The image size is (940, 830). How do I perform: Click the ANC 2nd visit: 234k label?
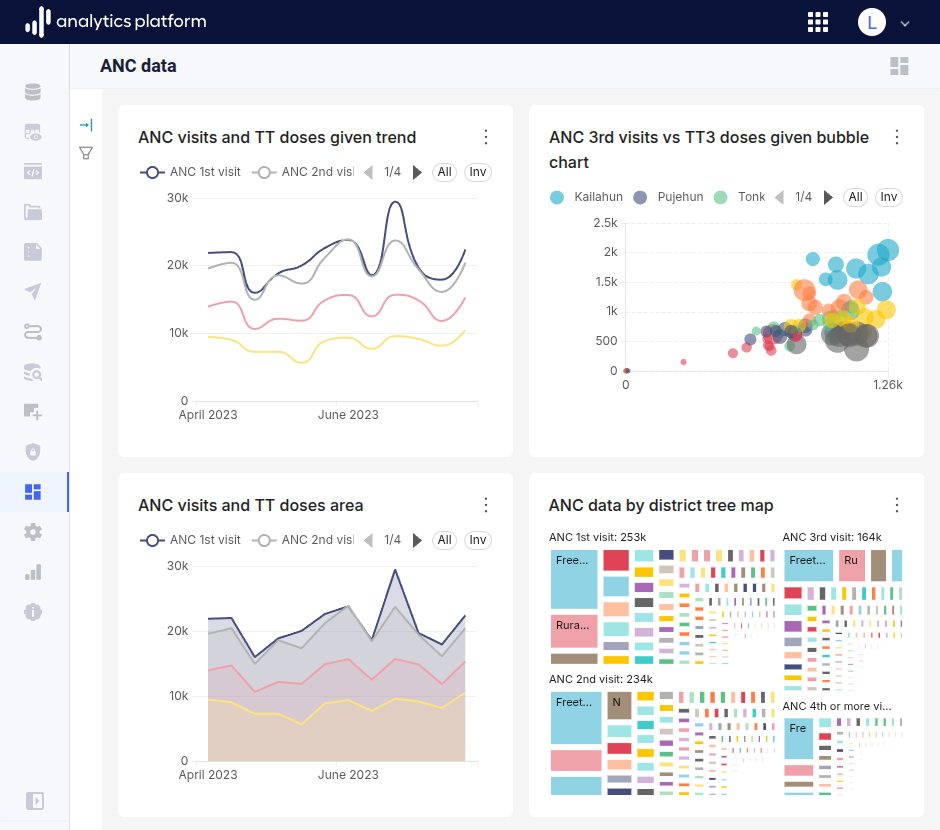pos(601,679)
